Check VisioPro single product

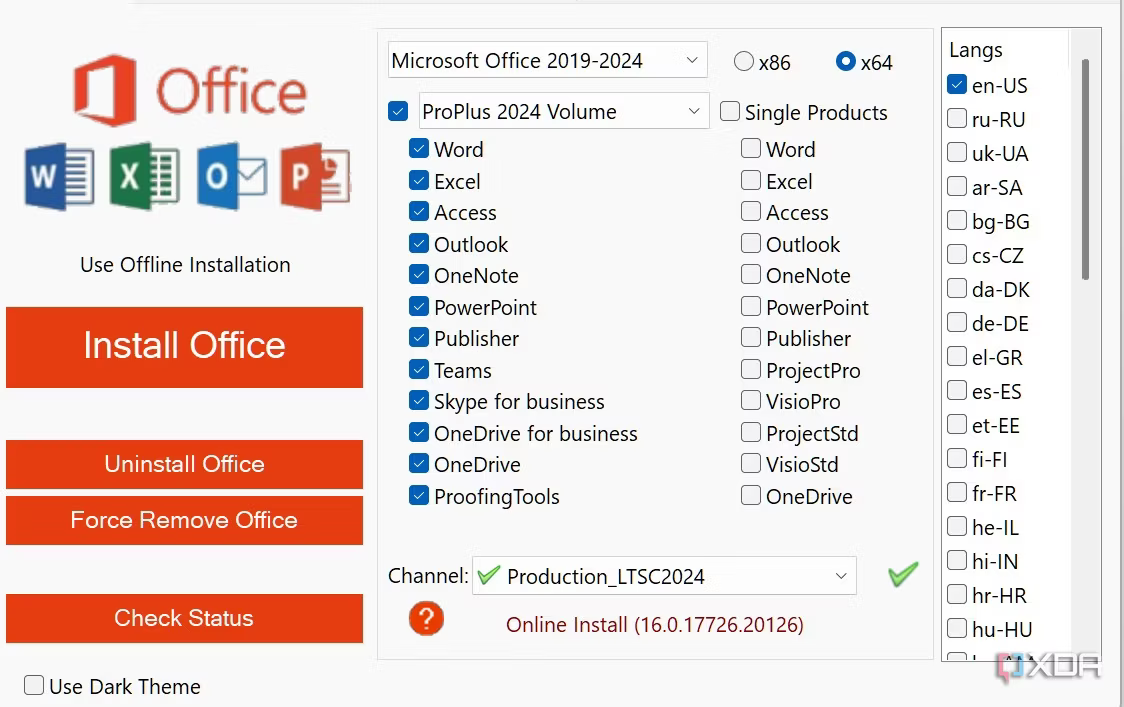tap(751, 401)
